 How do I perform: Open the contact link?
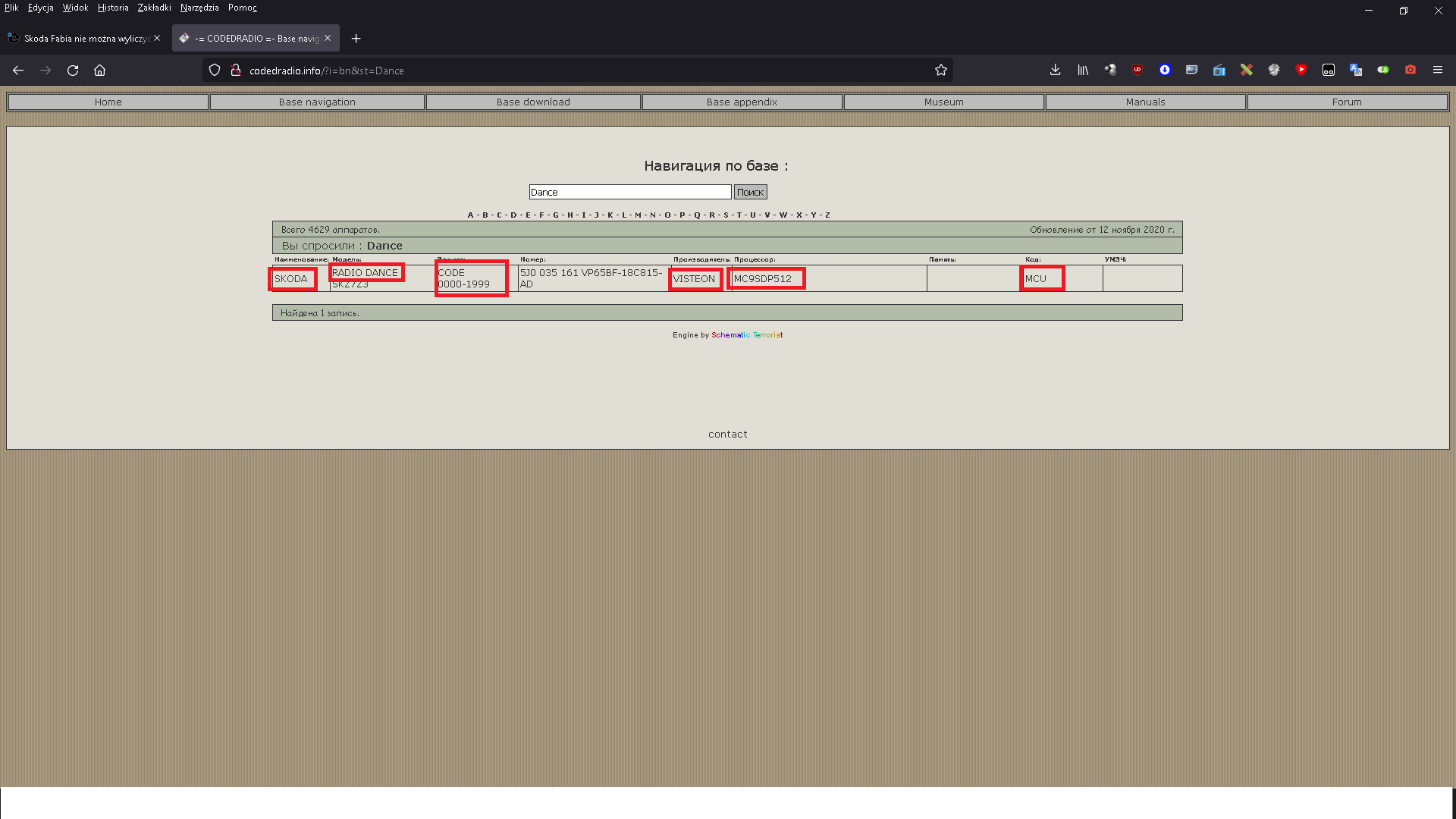click(728, 435)
